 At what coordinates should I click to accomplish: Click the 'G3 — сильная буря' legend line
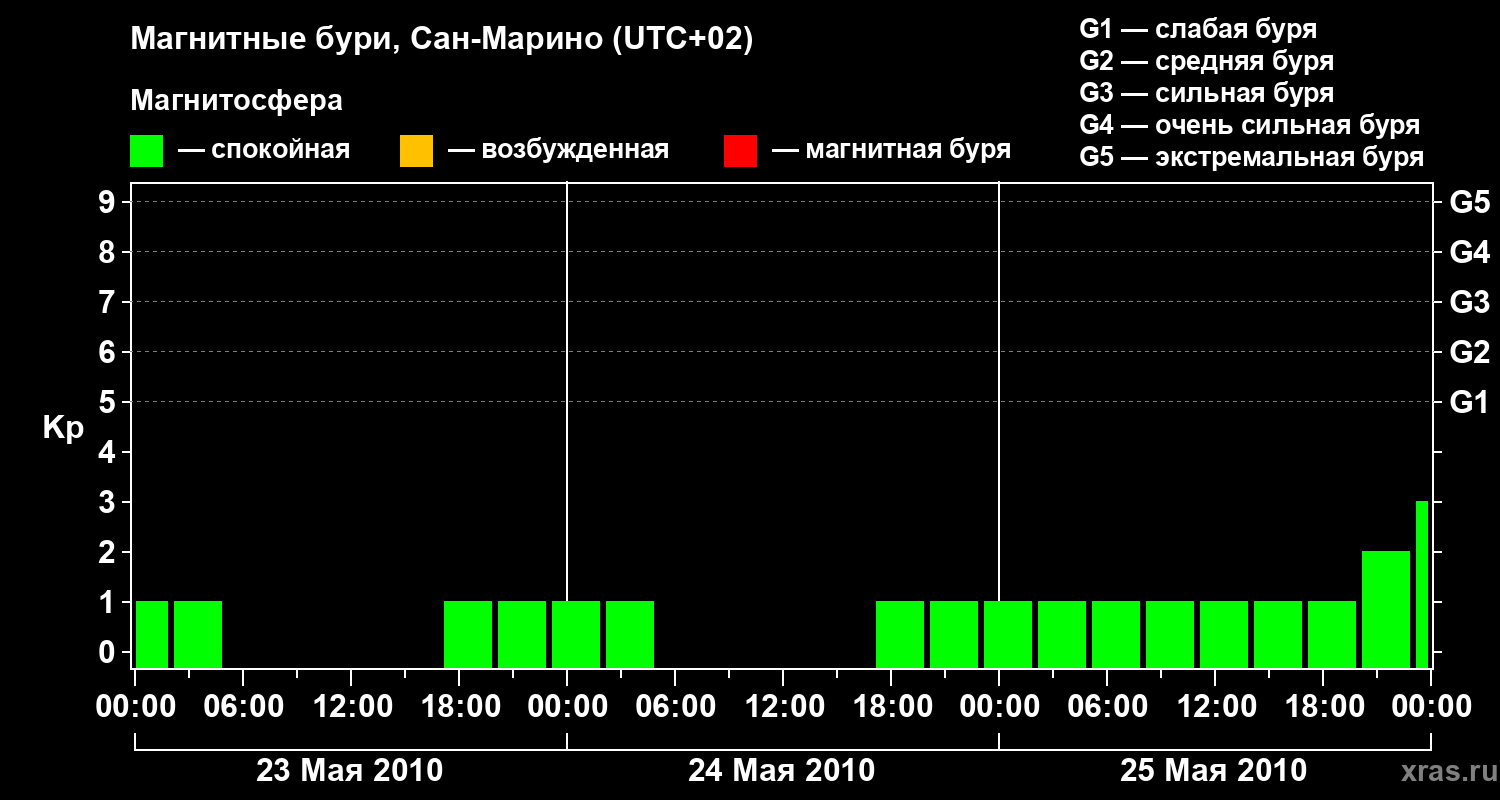pos(1206,93)
